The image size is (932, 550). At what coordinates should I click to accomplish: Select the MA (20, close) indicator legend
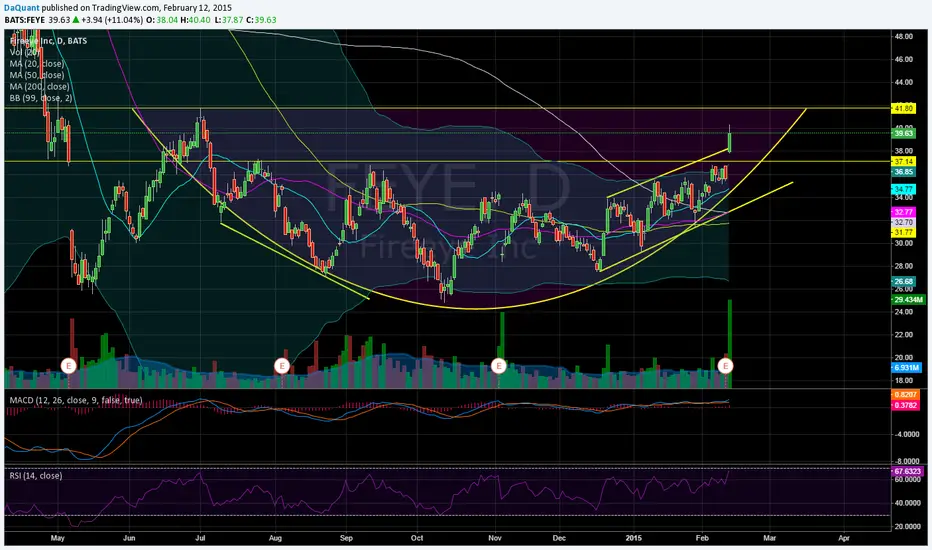(x=36, y=64)
